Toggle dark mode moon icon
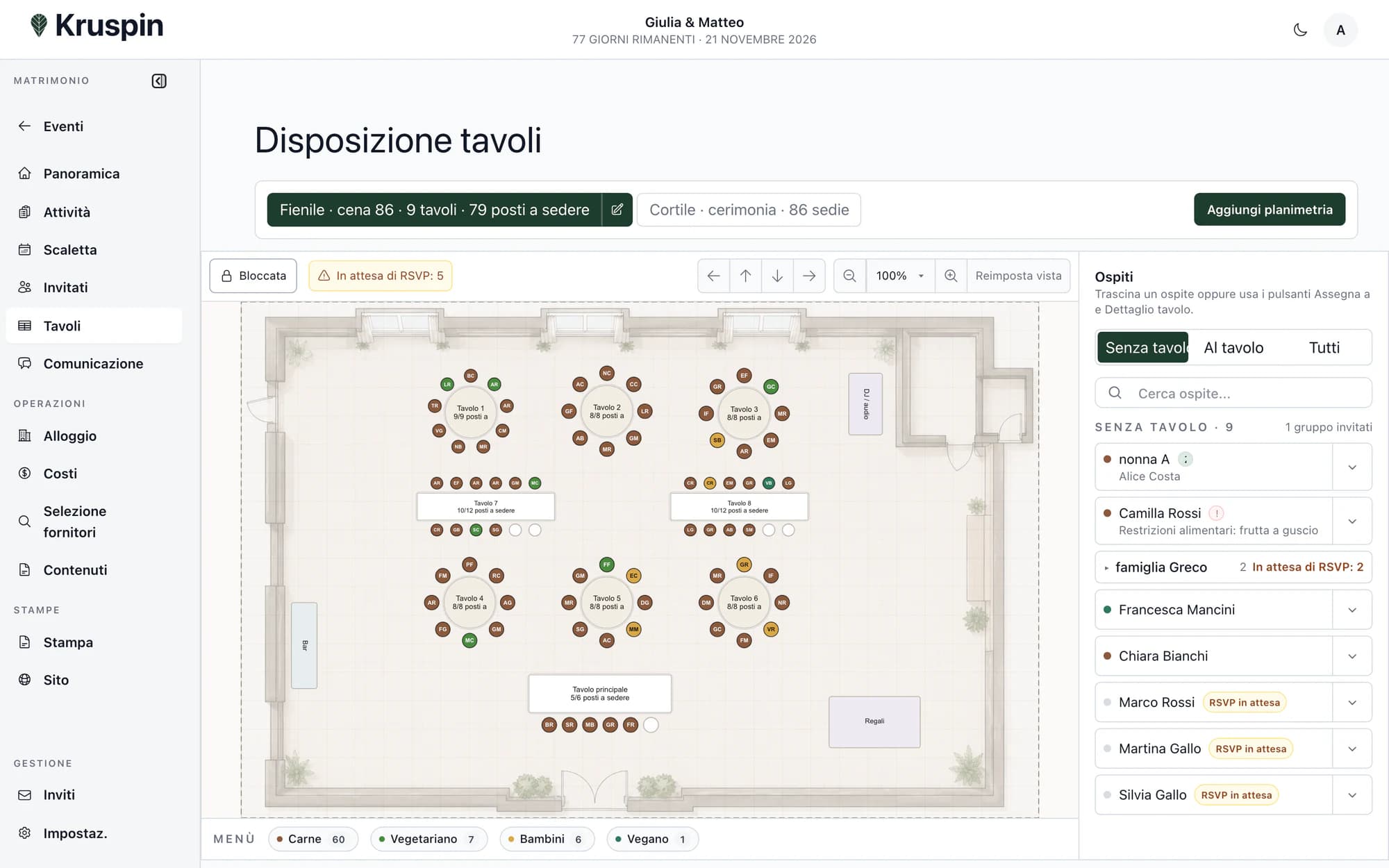The image size is (1389, 868). tap(1300, 30)
